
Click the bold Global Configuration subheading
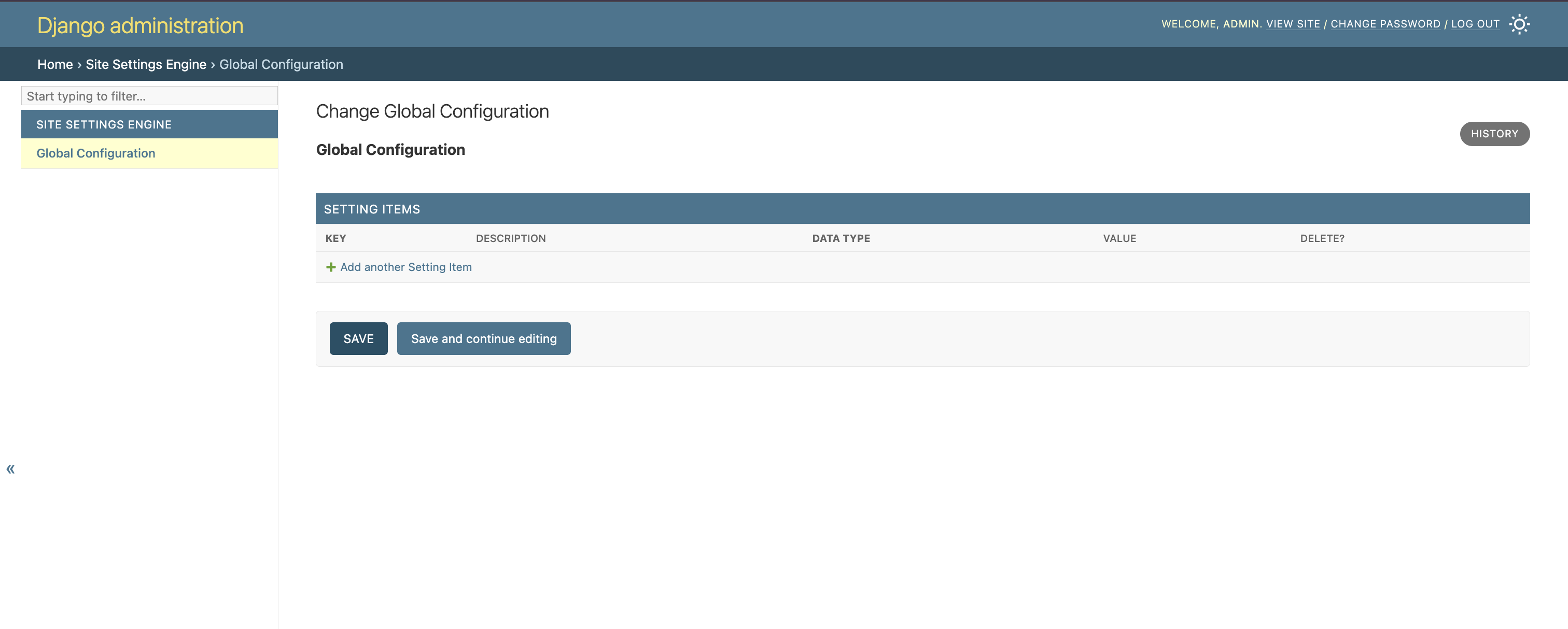point(390,150)
